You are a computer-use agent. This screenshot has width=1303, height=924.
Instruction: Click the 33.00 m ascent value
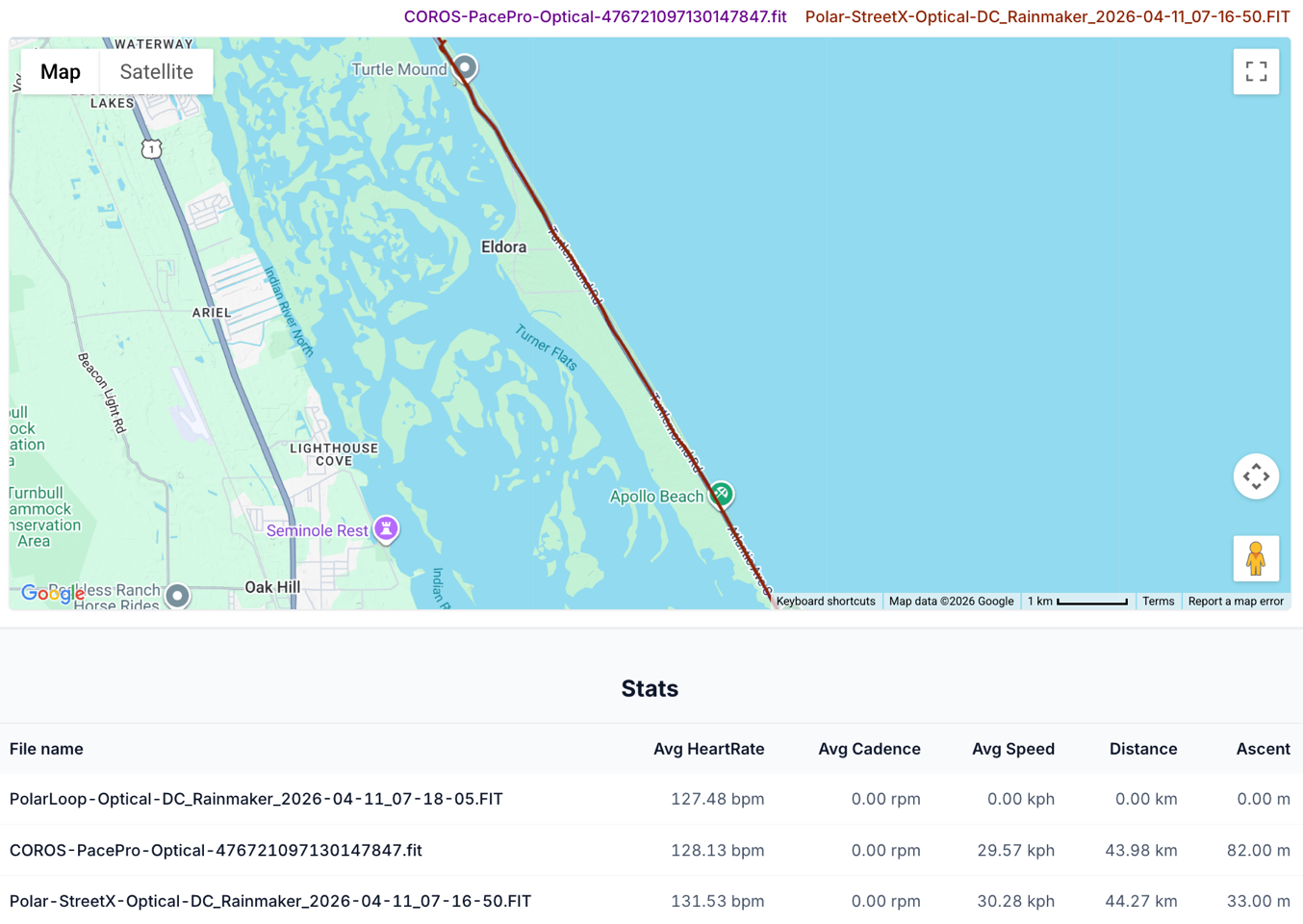[x=1258, y=901]
